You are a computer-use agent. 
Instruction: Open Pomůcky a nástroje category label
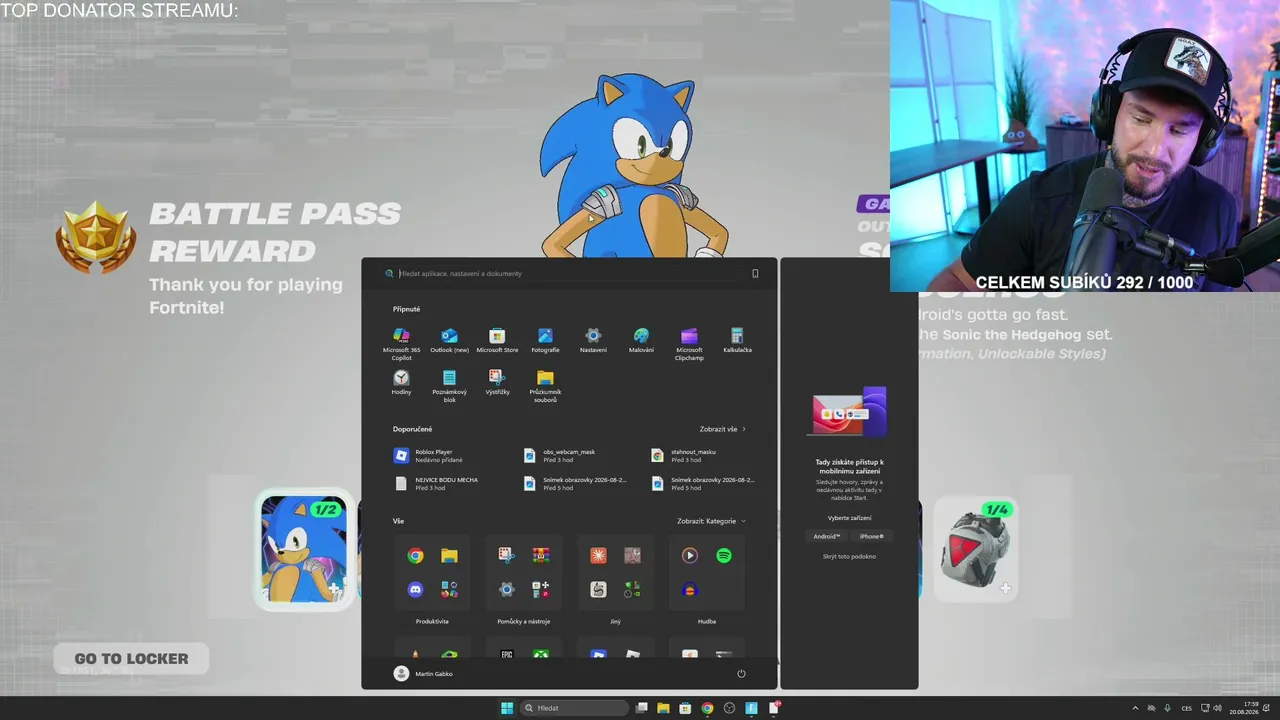(x=524, y=621)
